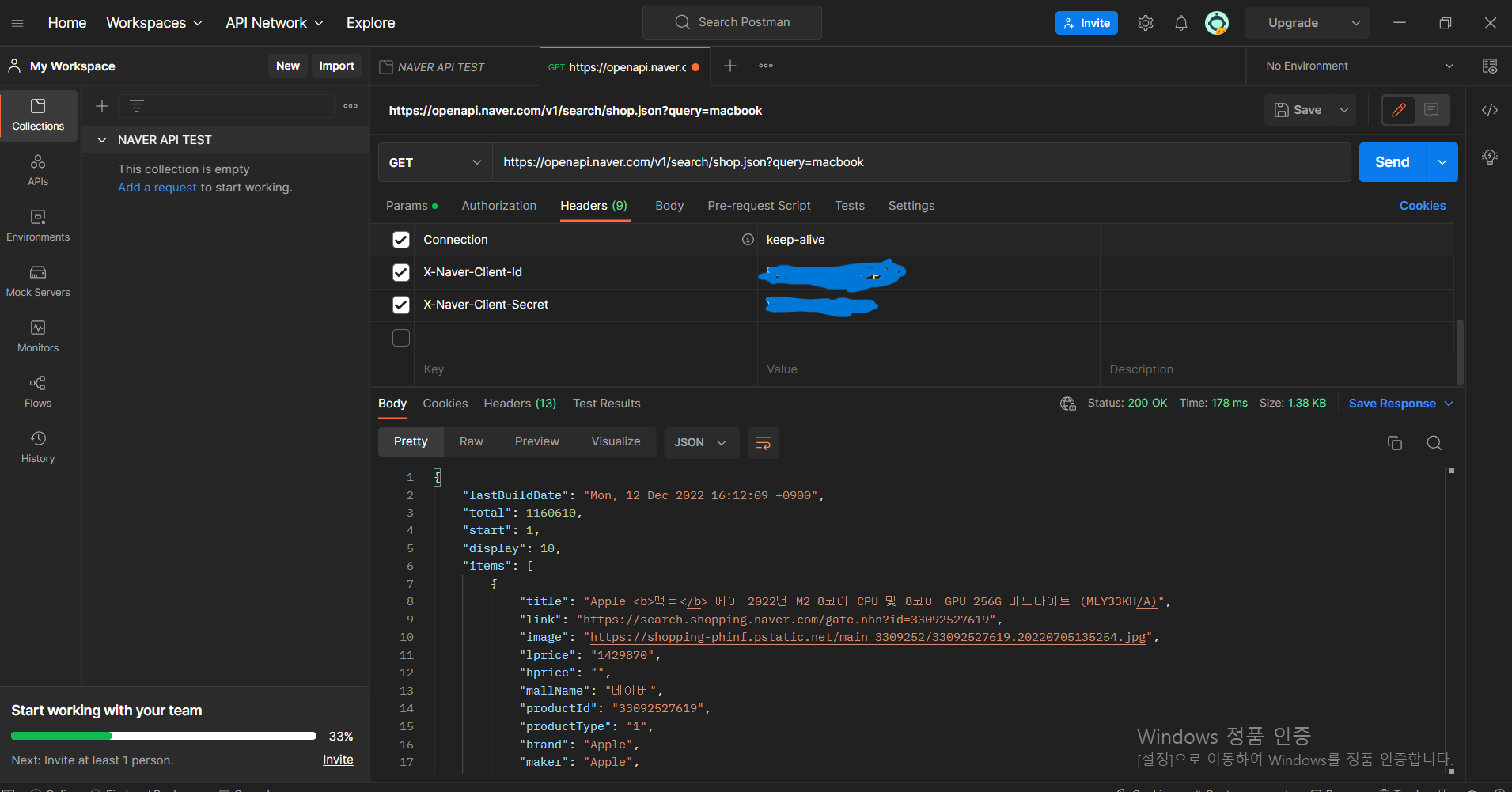Expand the Workspaces dropdown
The width and height of the screenshot is (1512, 792).
(154, 23)
